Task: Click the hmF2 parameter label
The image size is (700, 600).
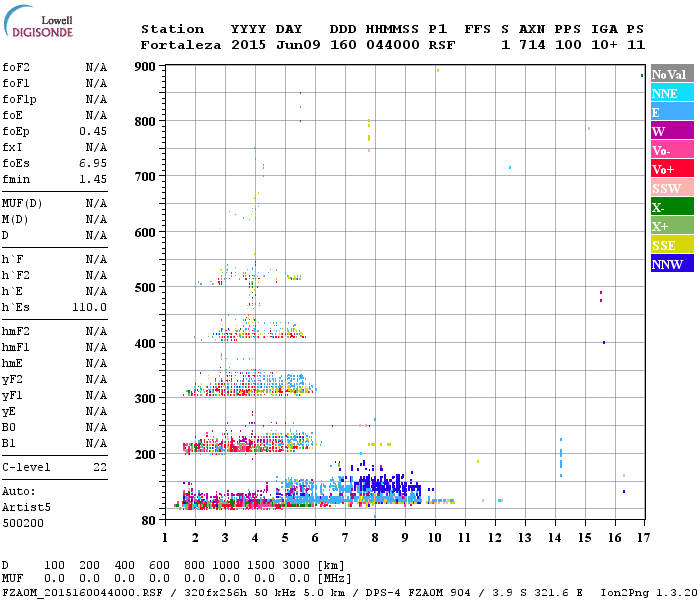Action: [16, 331]
